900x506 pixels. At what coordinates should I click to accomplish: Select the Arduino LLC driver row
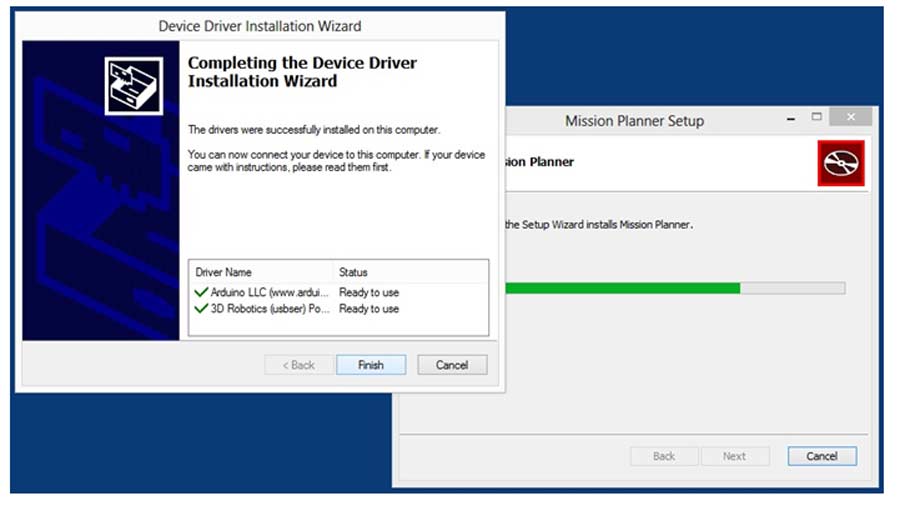(339, 292)
